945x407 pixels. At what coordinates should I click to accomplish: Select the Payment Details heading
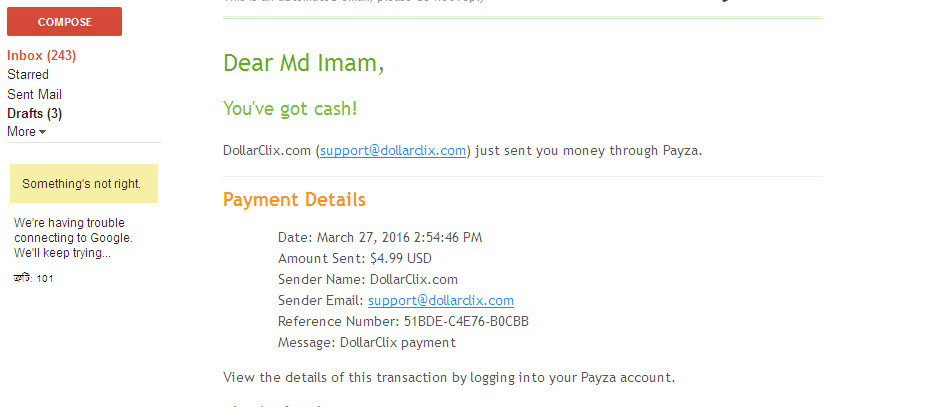click(294, 200)
